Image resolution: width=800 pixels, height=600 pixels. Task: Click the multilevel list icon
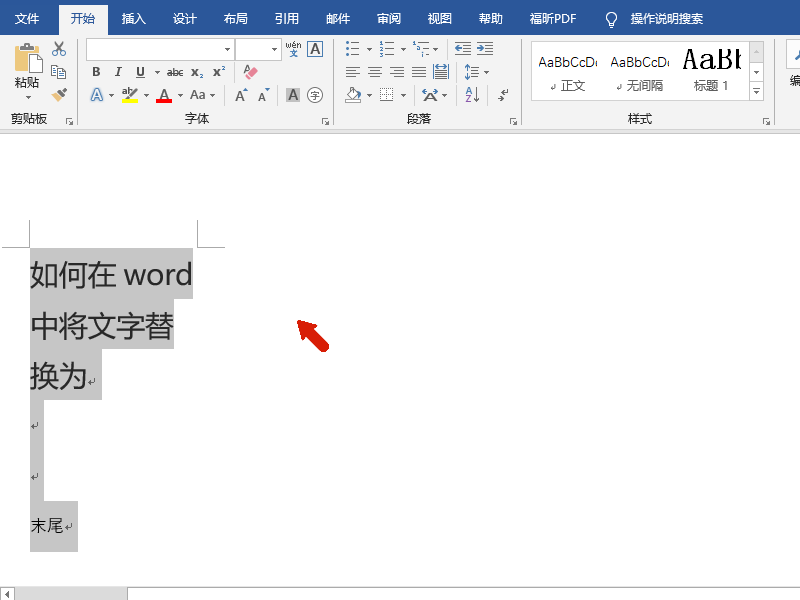point(421,49)
